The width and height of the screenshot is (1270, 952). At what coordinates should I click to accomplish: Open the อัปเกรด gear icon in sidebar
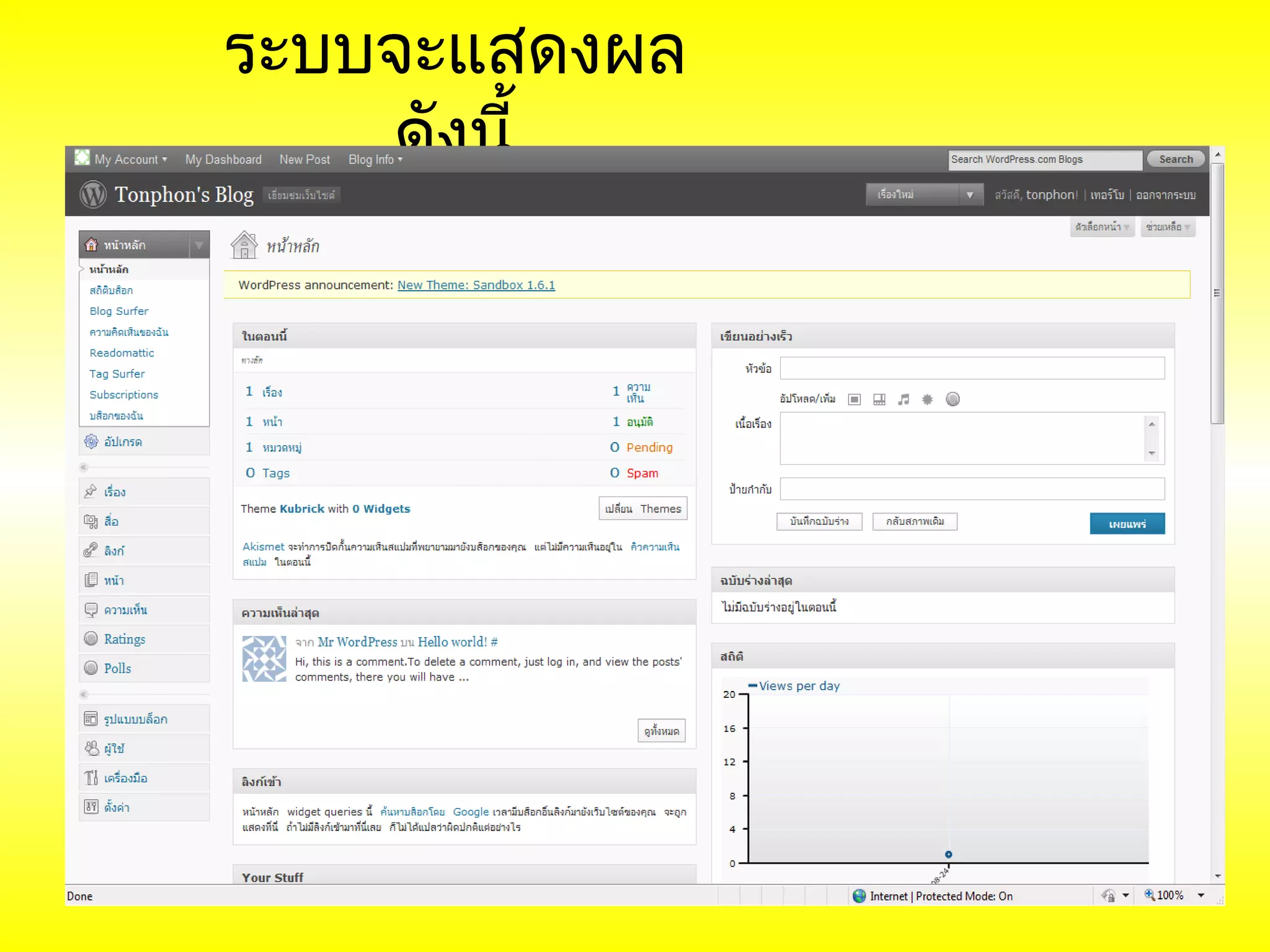(91, 441)
